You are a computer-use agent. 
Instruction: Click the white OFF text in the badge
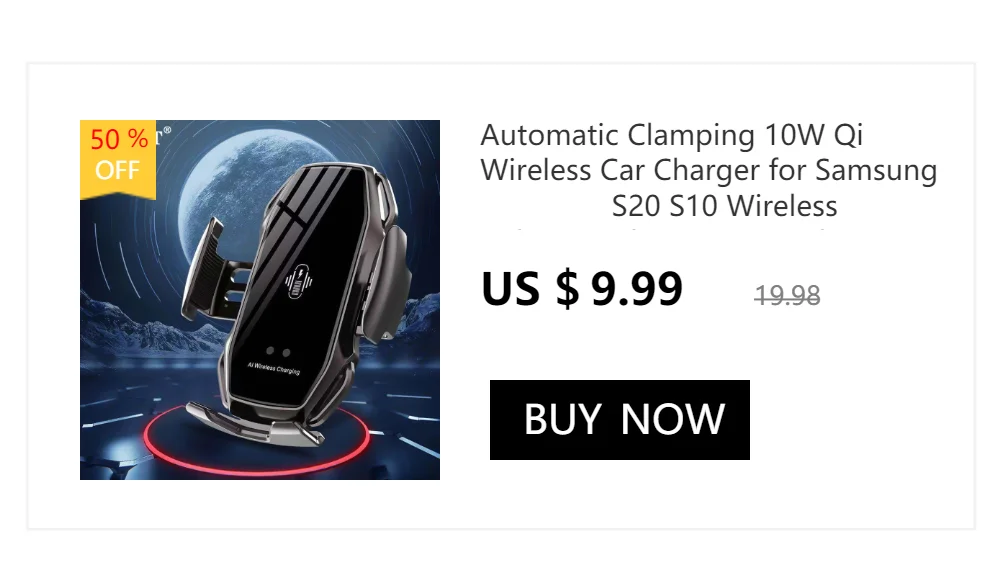pyautogui.click(x=117, y=171)
